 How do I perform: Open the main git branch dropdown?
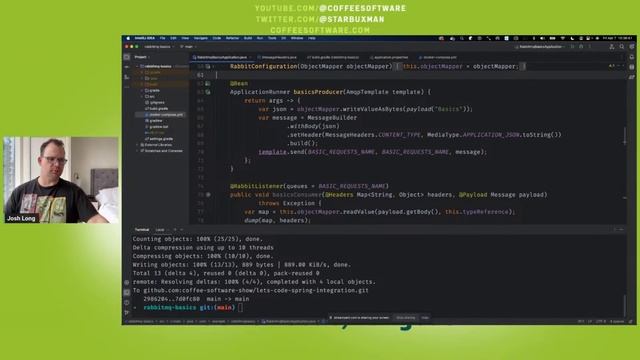click(x=189, y=47)
